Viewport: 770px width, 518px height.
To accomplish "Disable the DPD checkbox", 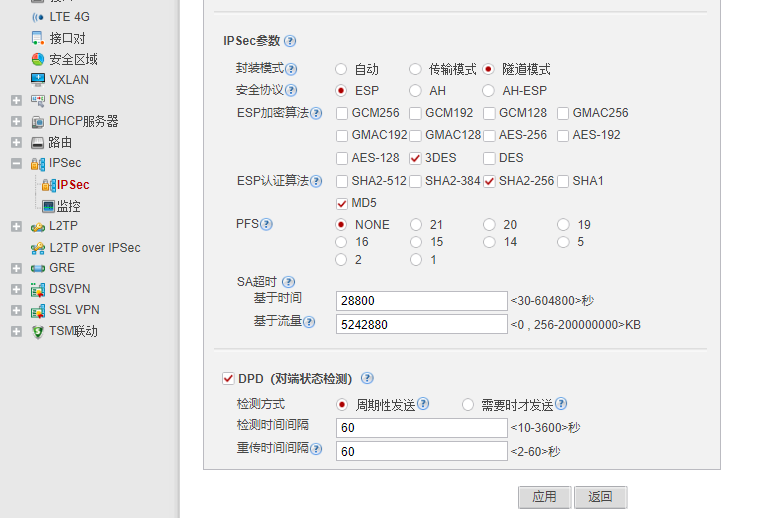I will (x=228, y=379).
